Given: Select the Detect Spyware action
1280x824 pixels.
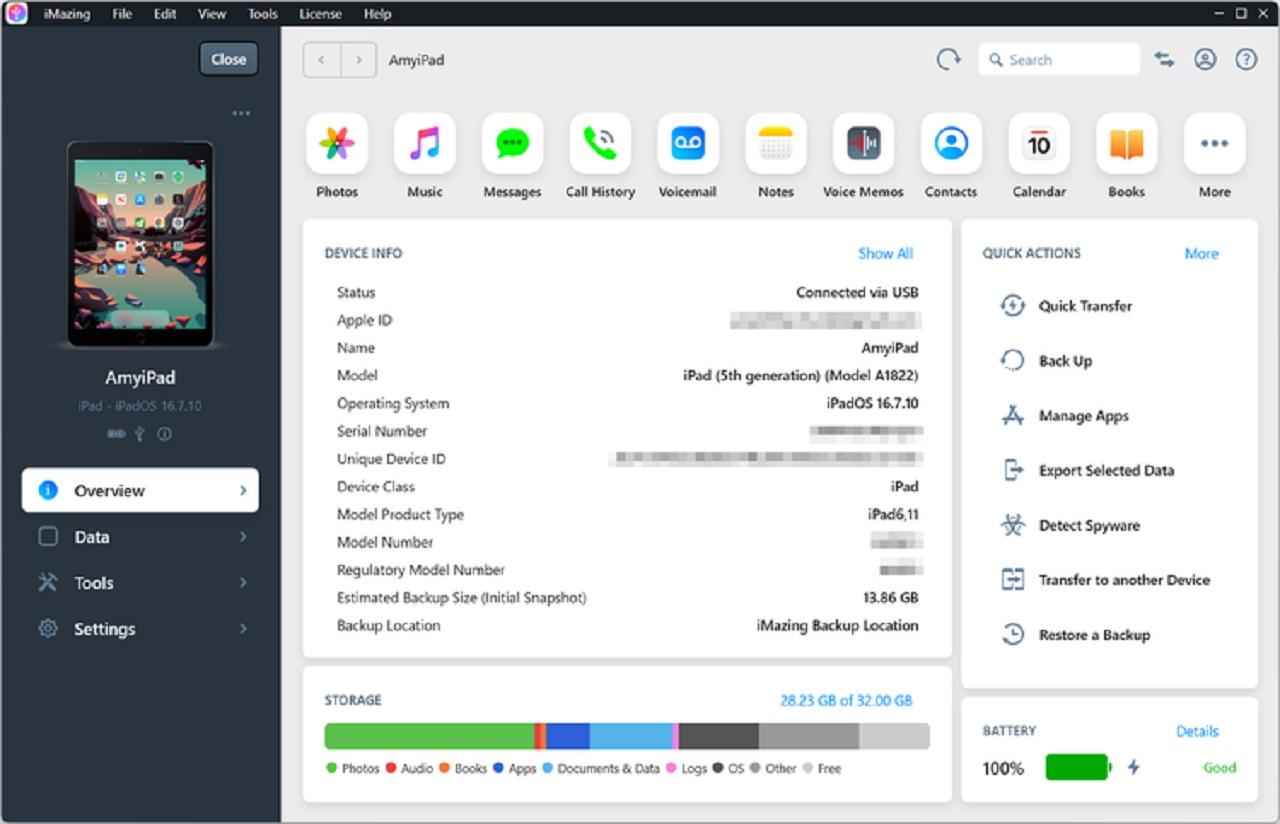Looking at the screenshot, I should (1088, 525).
